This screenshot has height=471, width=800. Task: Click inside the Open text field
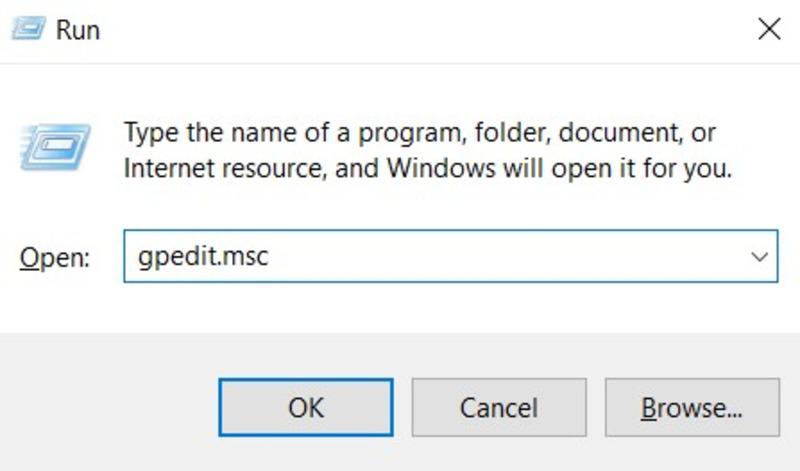[500, 257]
